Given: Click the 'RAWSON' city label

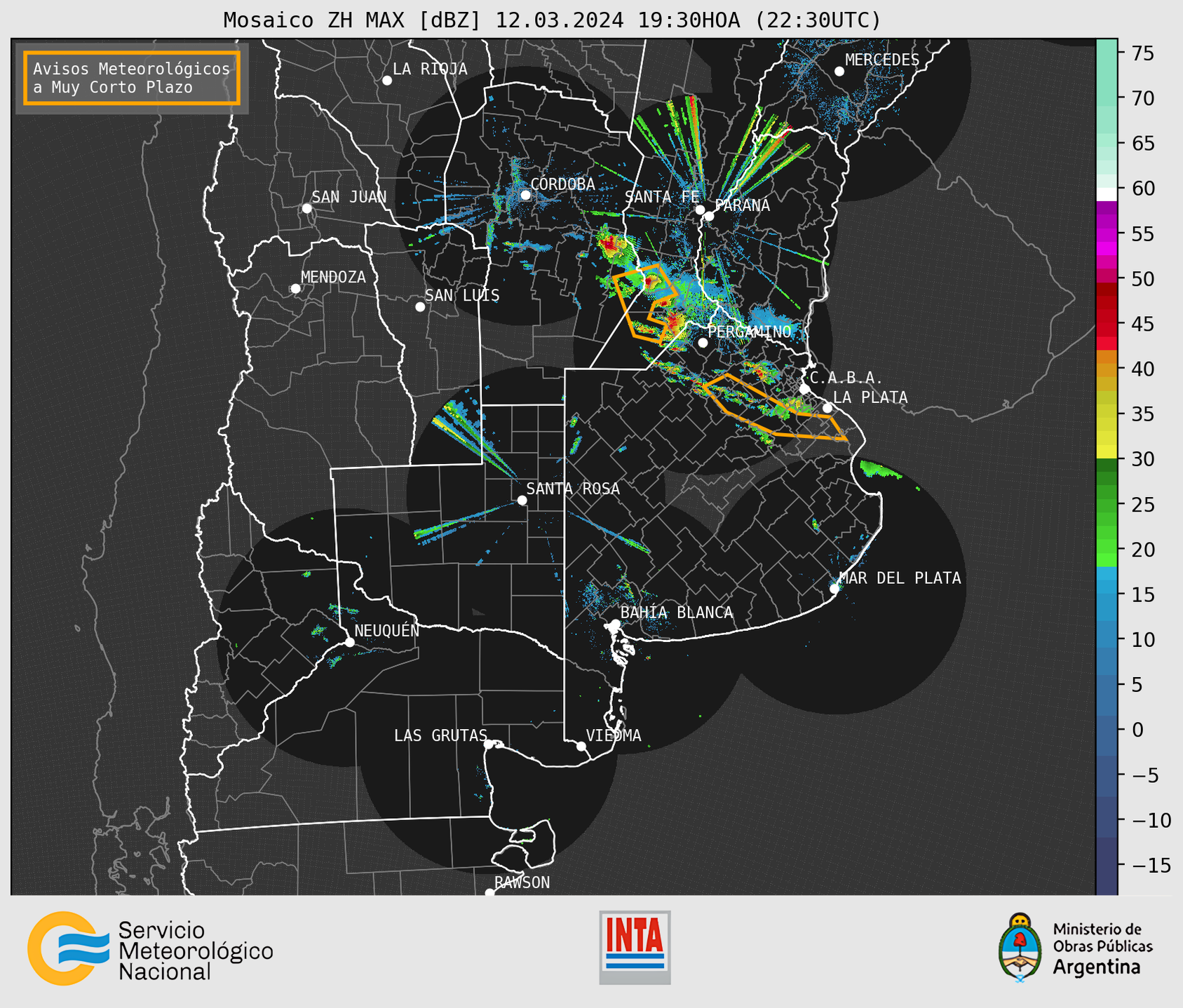Looking at the screenshot, I should pos(522,883).
